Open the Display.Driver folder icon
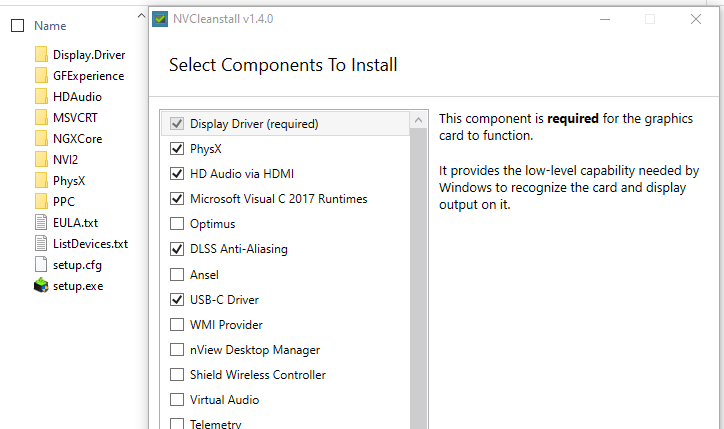 point(41,54)
